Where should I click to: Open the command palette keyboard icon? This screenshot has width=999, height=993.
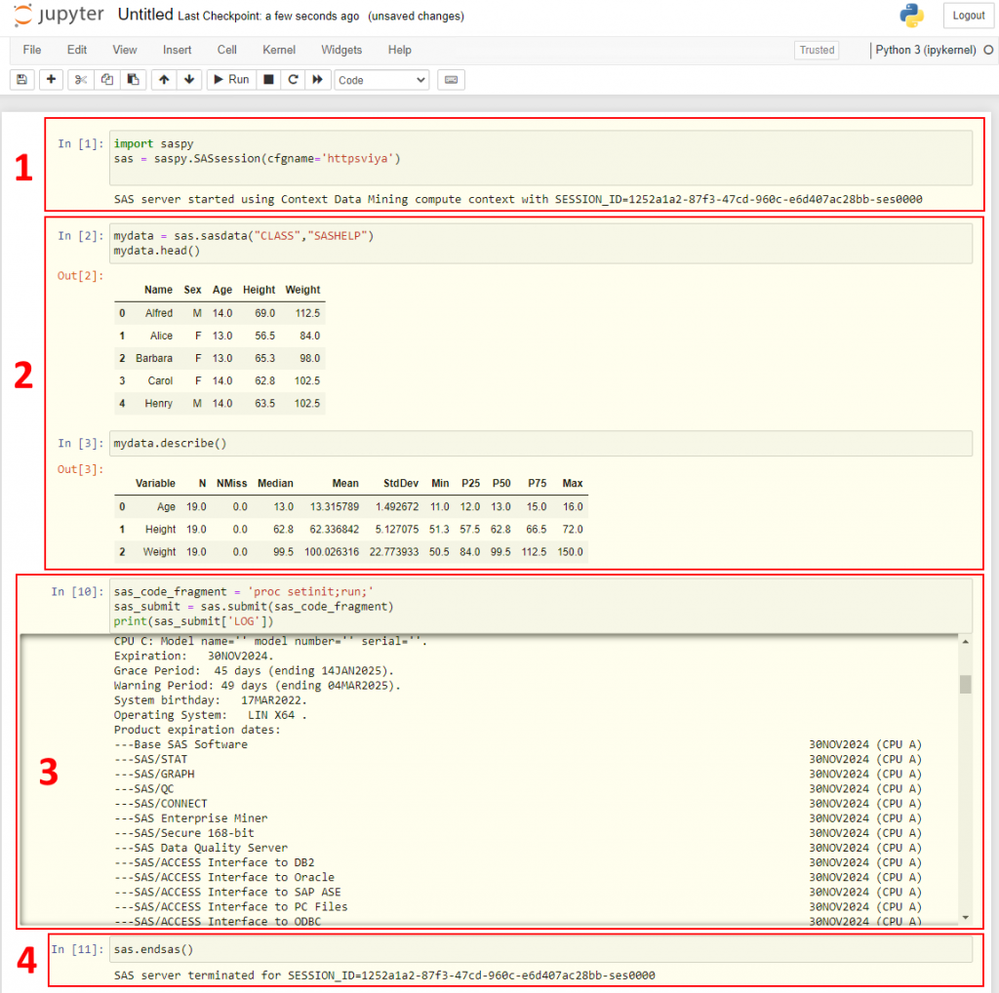coord(451,80)
